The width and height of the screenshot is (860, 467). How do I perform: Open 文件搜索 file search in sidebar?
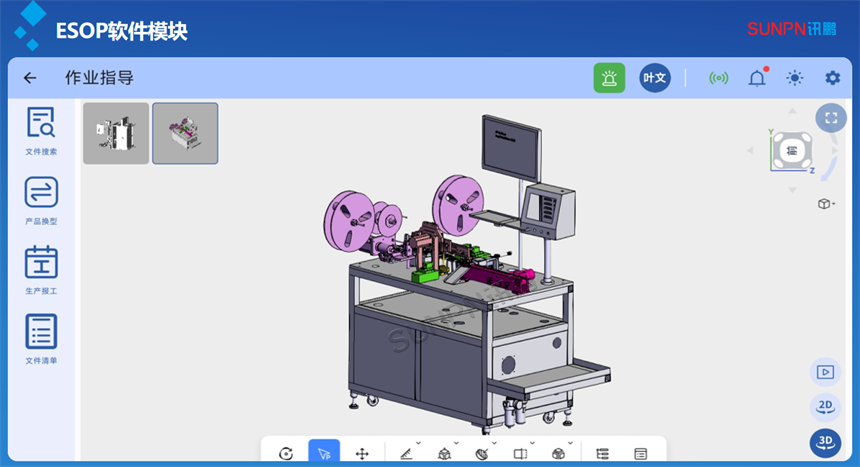[x=41, y=129]
